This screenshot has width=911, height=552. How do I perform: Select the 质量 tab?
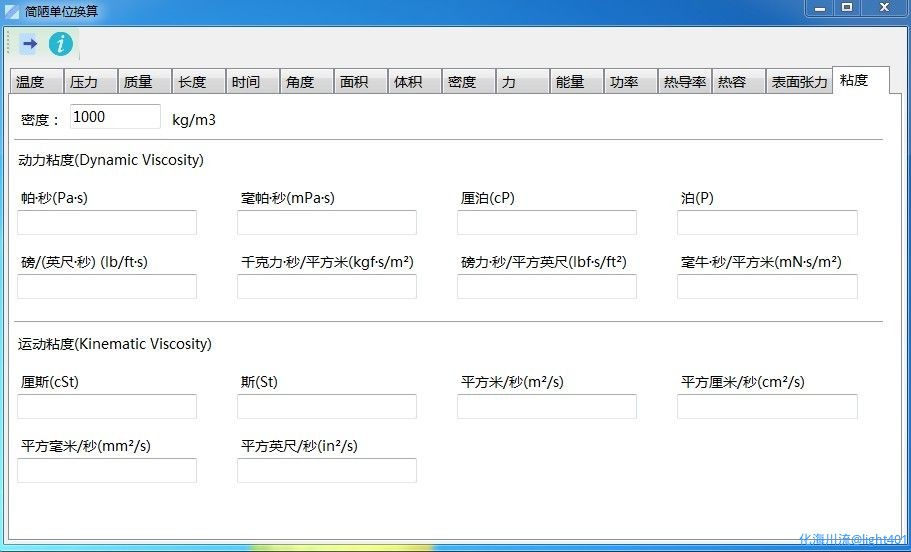(x=144, y=82)
